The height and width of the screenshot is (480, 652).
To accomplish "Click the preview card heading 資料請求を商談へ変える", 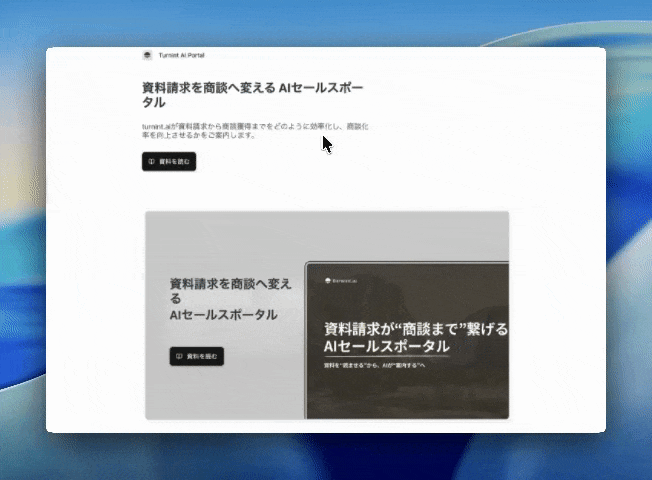I will [230, 291].
